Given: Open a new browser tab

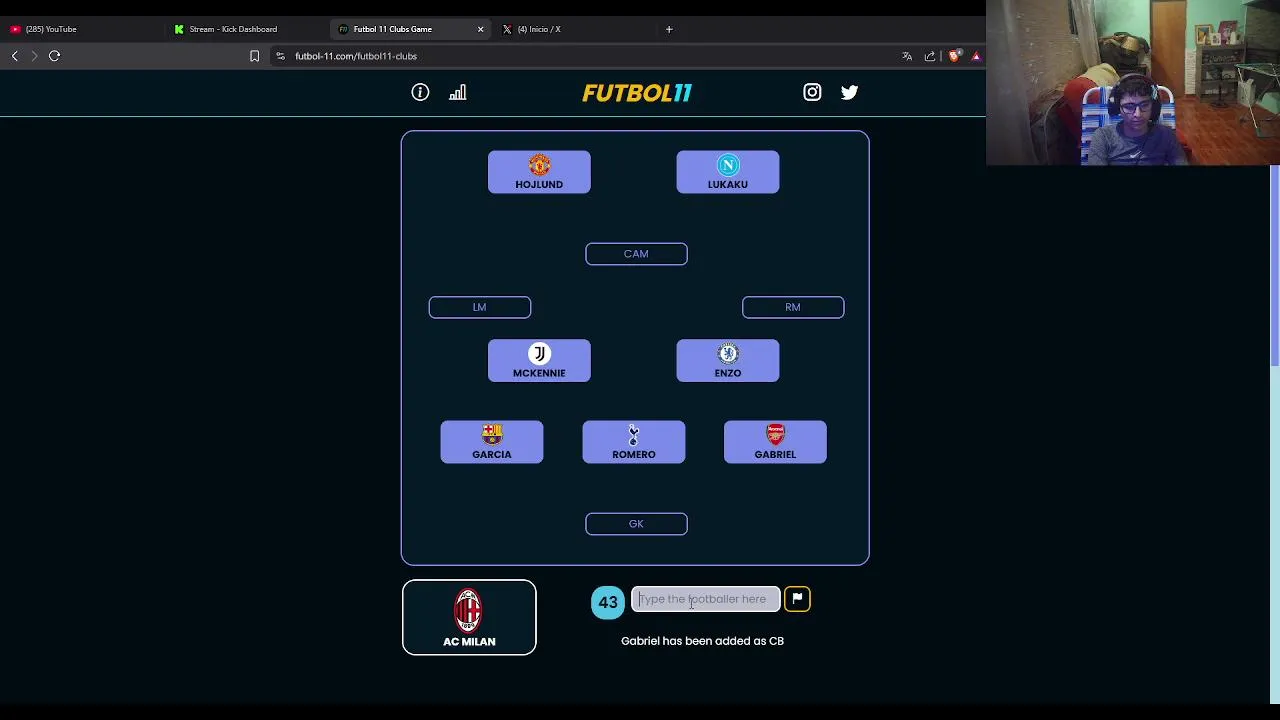Looking at the screenshot, I should tap(669, 29).
